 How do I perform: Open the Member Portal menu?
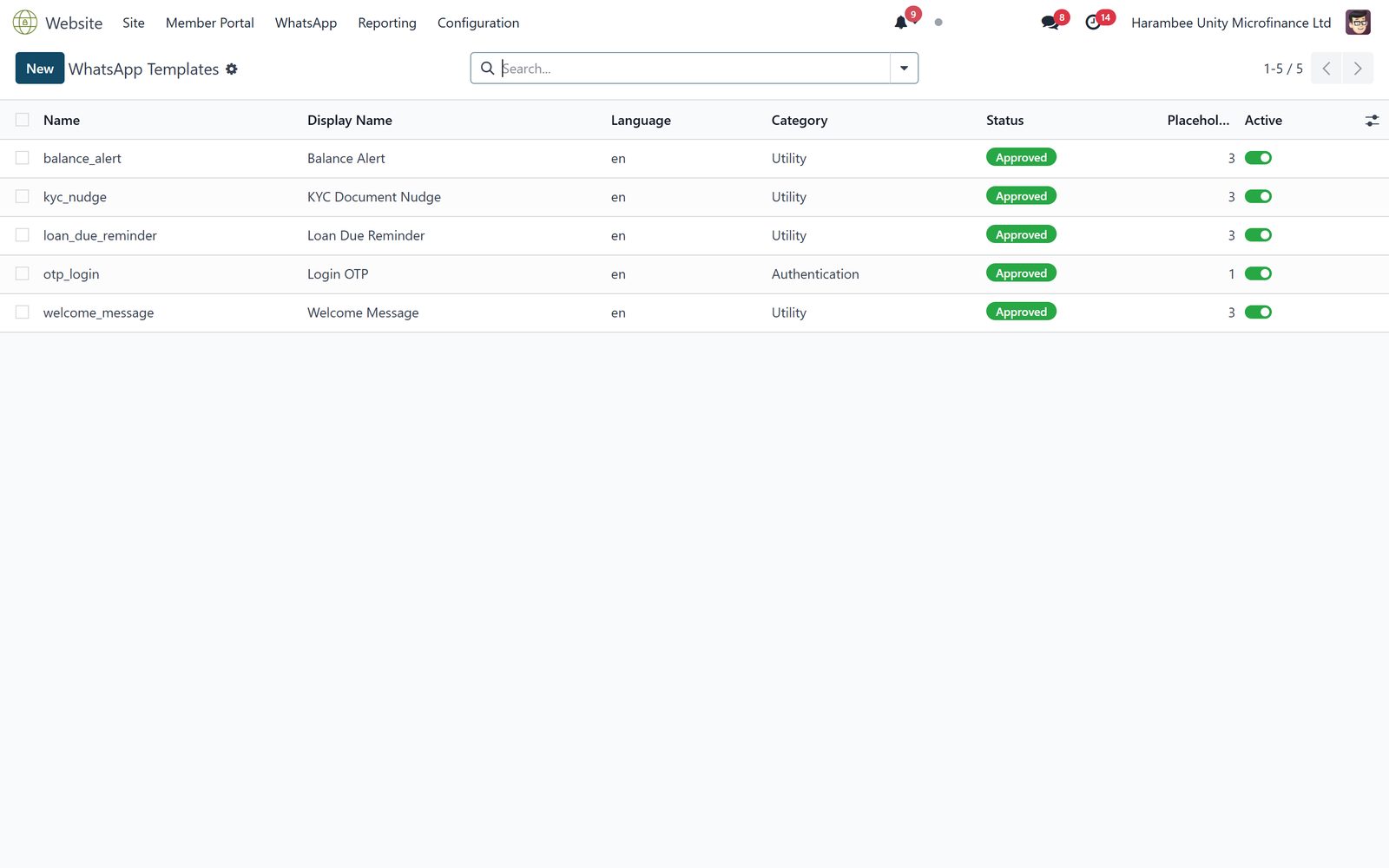pyautogui.click(x=210, y=23)
